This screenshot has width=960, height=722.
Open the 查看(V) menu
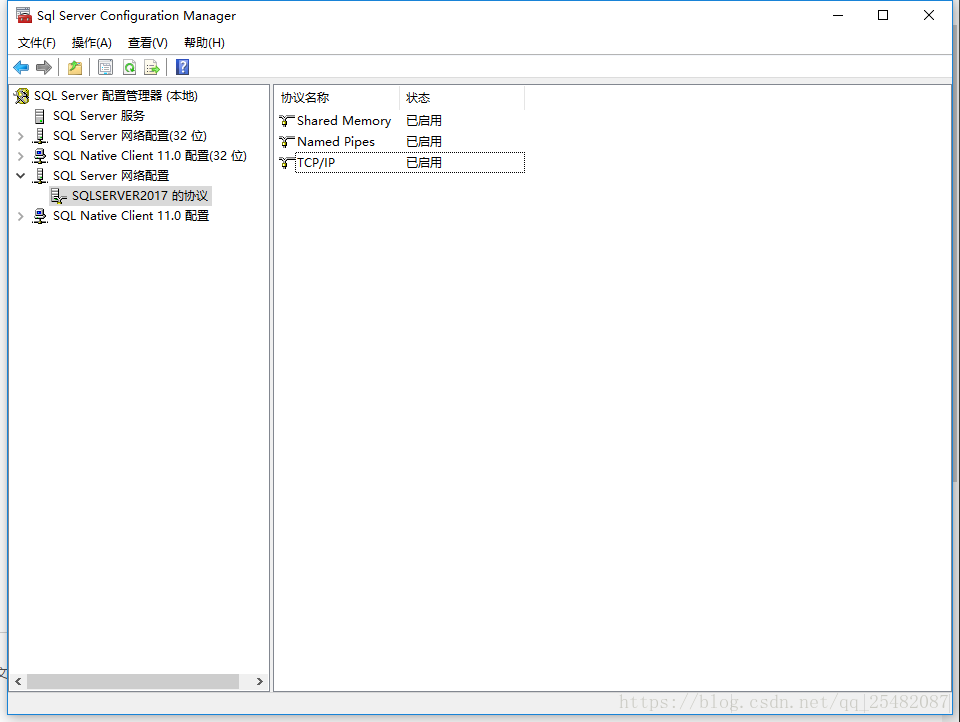[148, 43]
